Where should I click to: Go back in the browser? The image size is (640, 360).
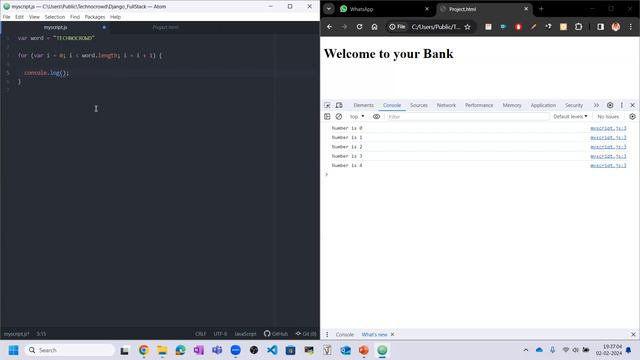pyautogui.click(x=329, y=27)
